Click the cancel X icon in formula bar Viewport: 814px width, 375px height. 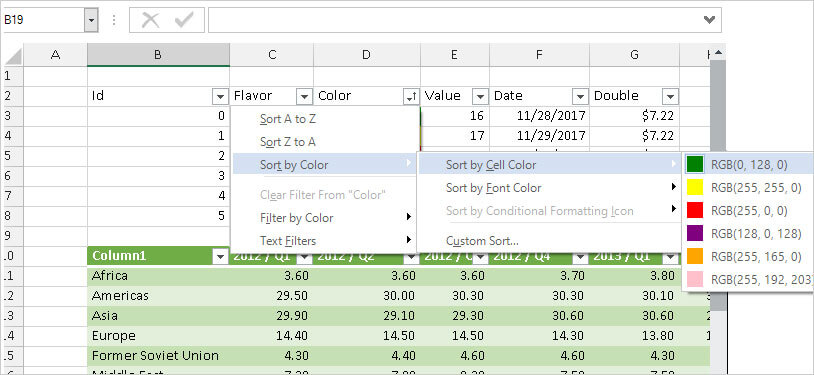click(x=151, y=20)
